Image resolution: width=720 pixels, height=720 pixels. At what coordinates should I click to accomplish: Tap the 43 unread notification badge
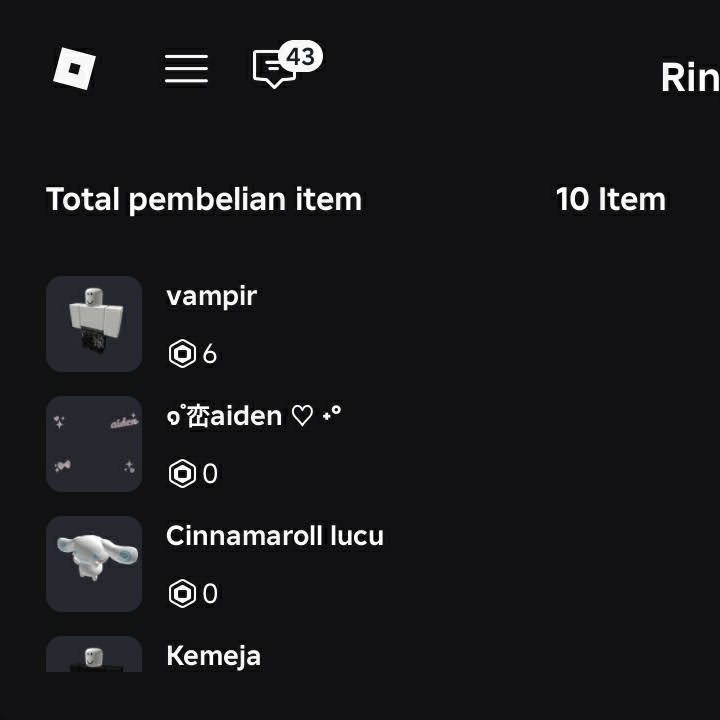coord(301,56)
